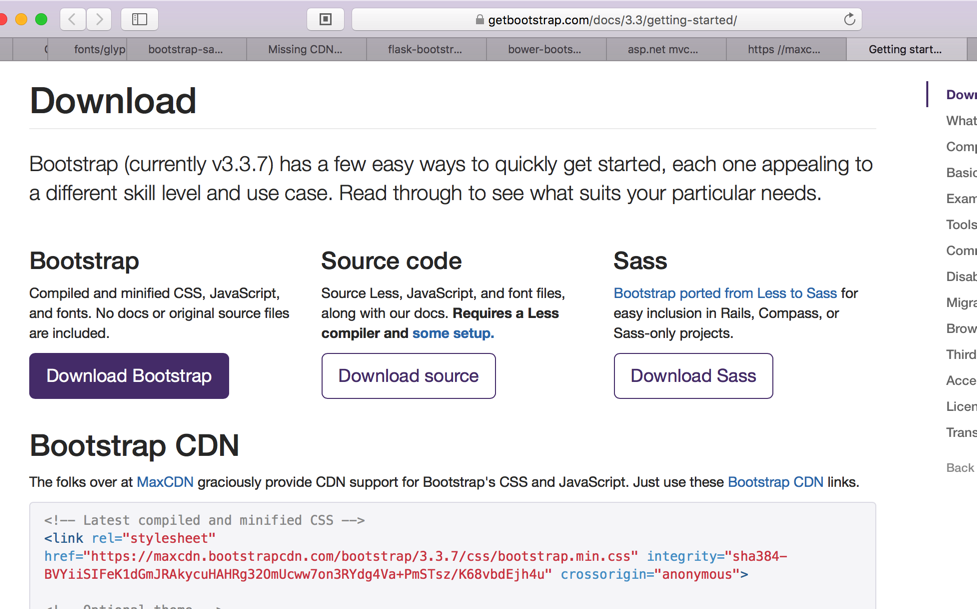The height and width of the screenshot is (609, 977).
Task: Click the 'Source code' heading
Action: pyautogui.click(x=391, y=261)
